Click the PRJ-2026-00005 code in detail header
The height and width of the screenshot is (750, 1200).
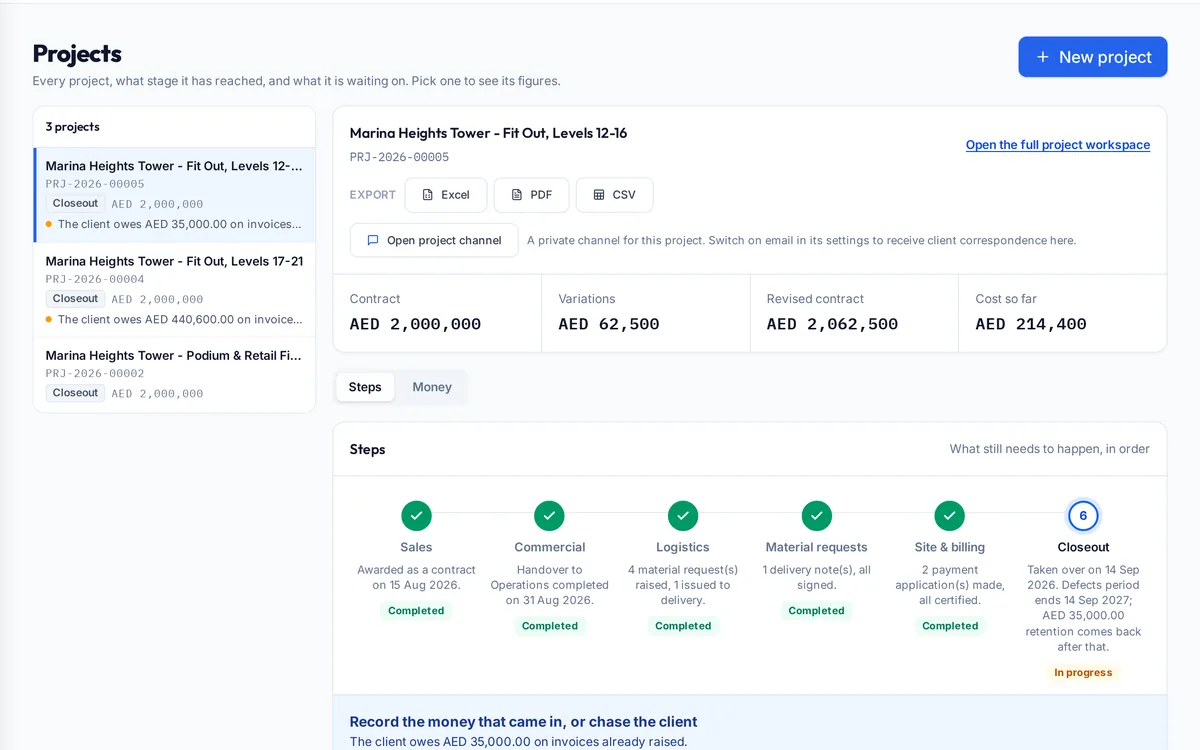(400, 157)
